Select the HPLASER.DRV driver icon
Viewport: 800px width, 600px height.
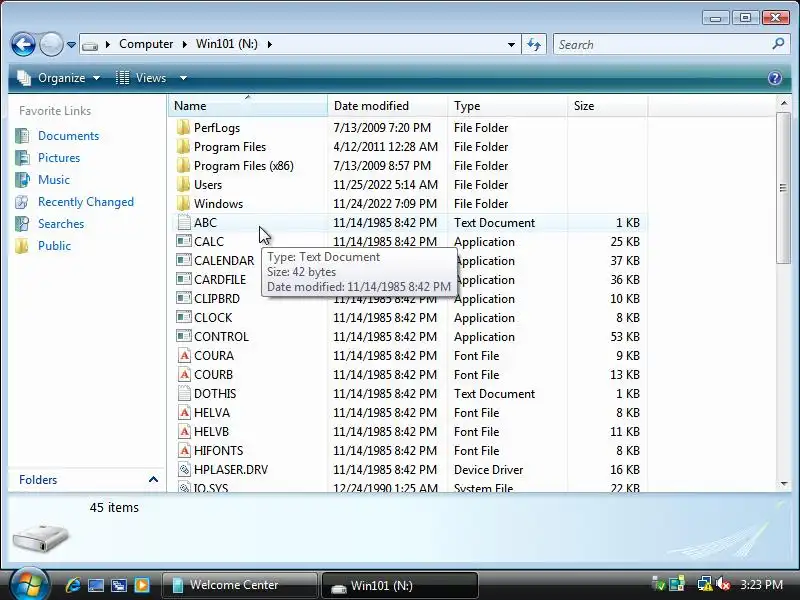click(x=184, y=469)
